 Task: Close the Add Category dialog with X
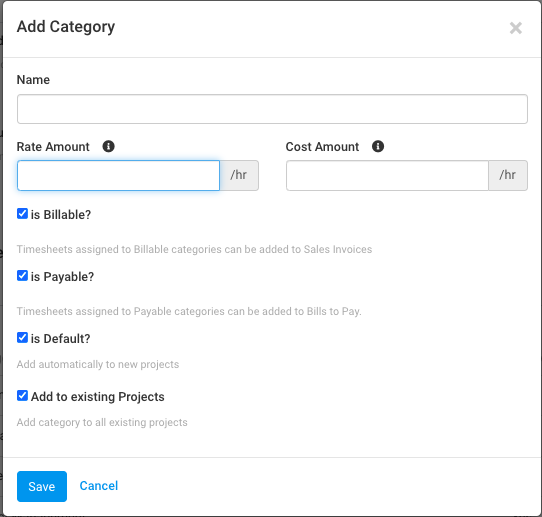515,28
